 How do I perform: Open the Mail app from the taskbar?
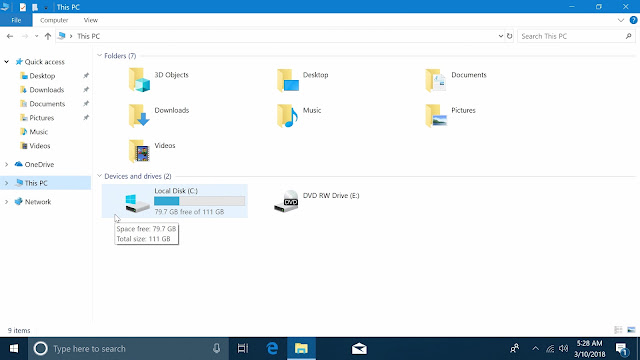point(359,349)
